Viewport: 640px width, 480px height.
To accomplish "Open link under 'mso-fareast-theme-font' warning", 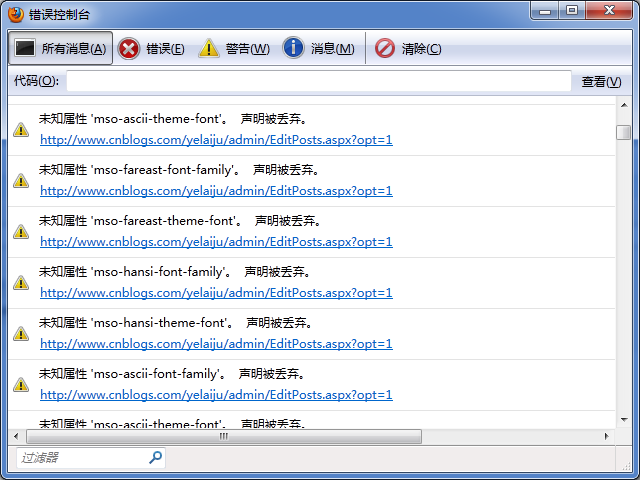I will point(216,242).
